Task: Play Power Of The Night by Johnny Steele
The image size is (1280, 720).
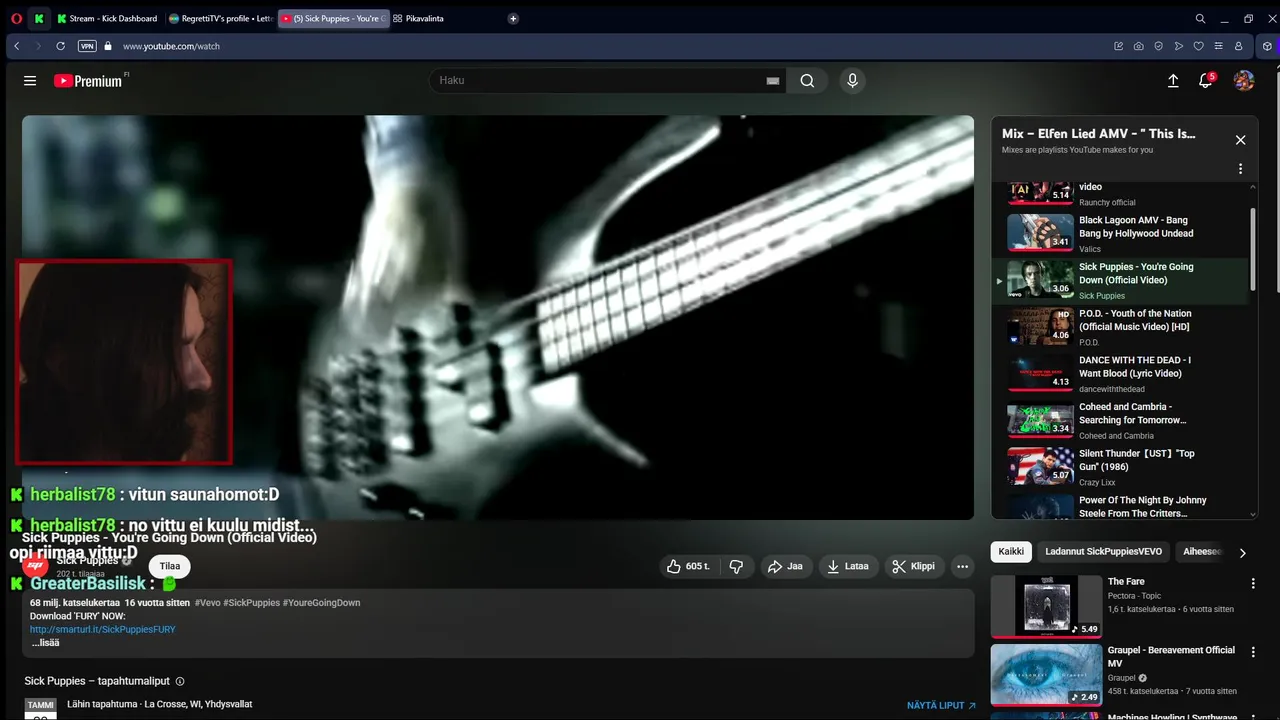Action: pyautogui.click(x=1120, y=505)
